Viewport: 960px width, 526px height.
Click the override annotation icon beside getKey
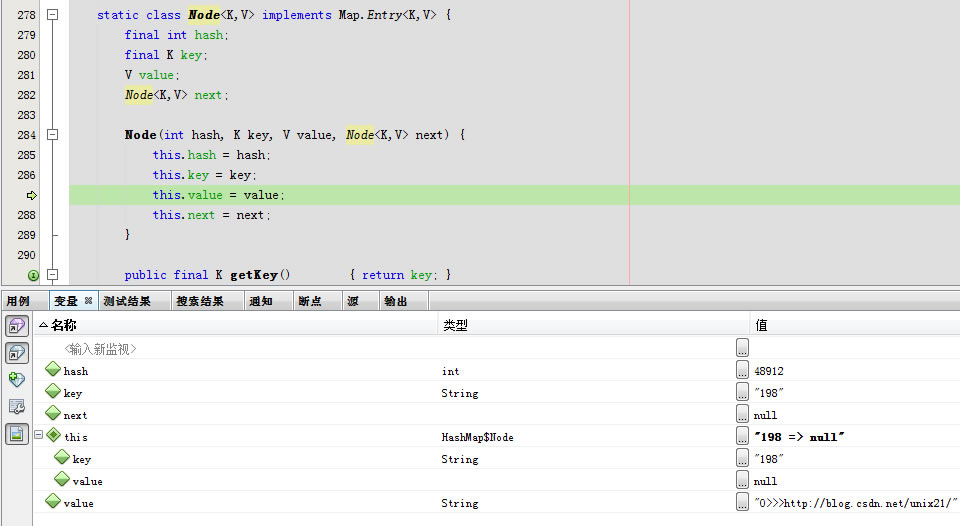[x=33, y=276]
